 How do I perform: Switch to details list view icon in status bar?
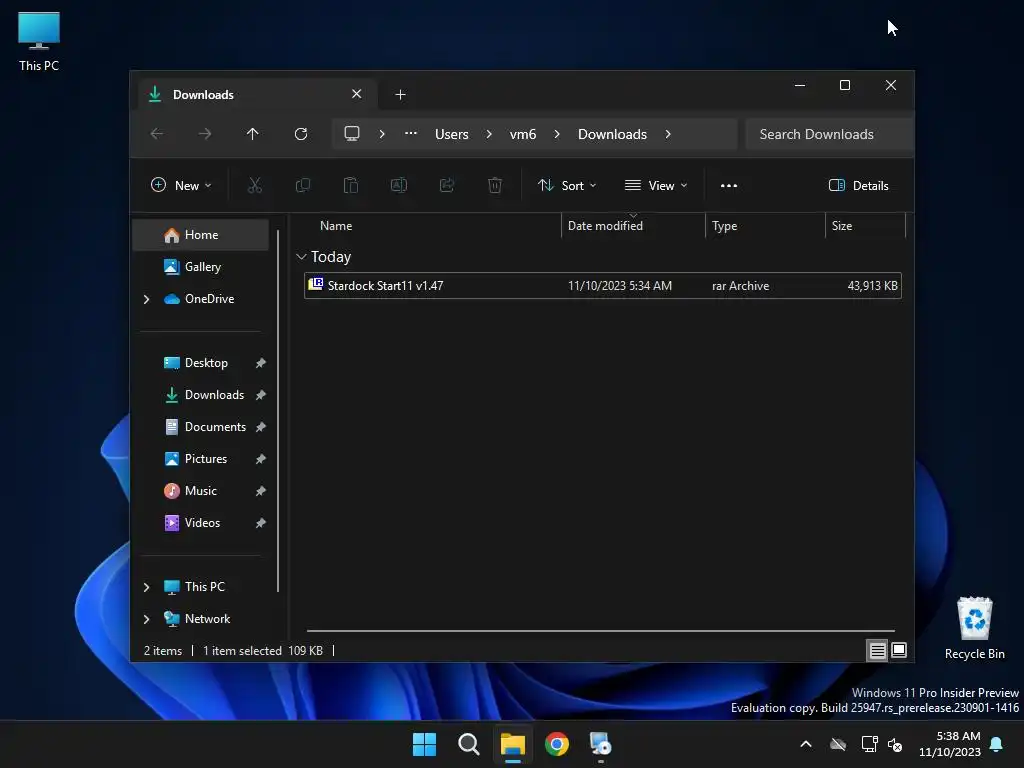point(877,650)
